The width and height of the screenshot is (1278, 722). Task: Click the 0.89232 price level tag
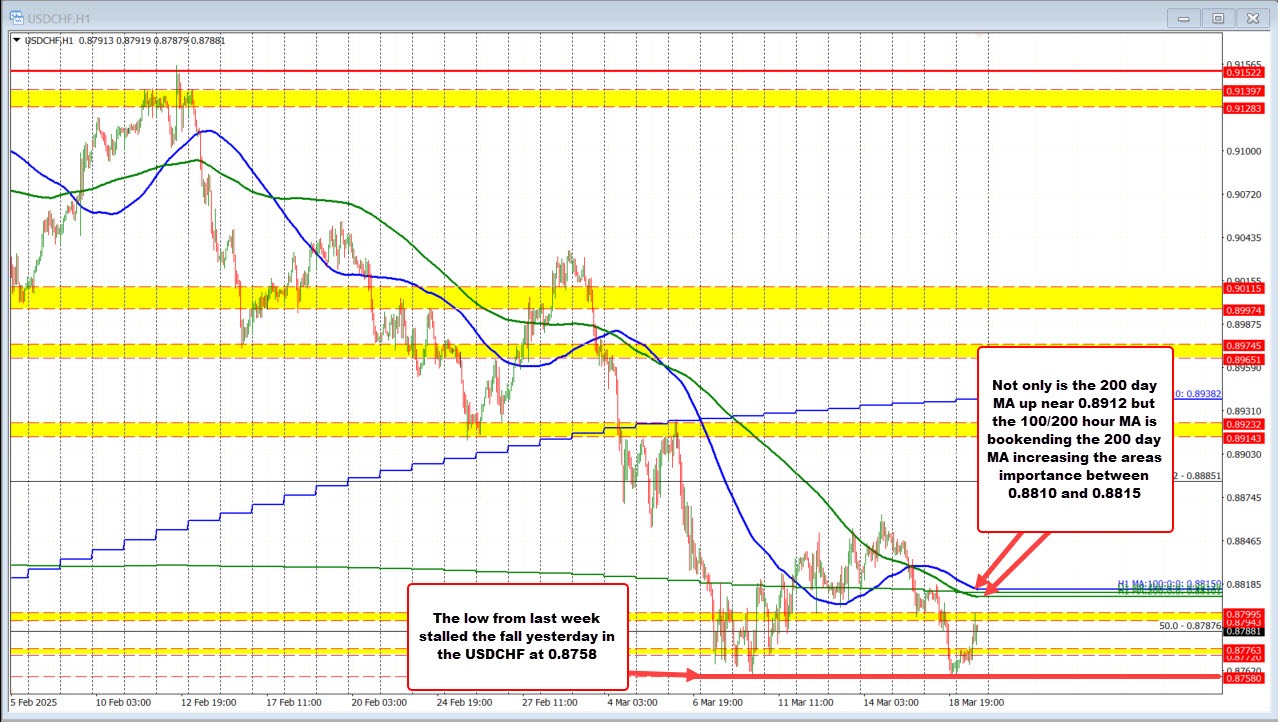(1245, 424)
